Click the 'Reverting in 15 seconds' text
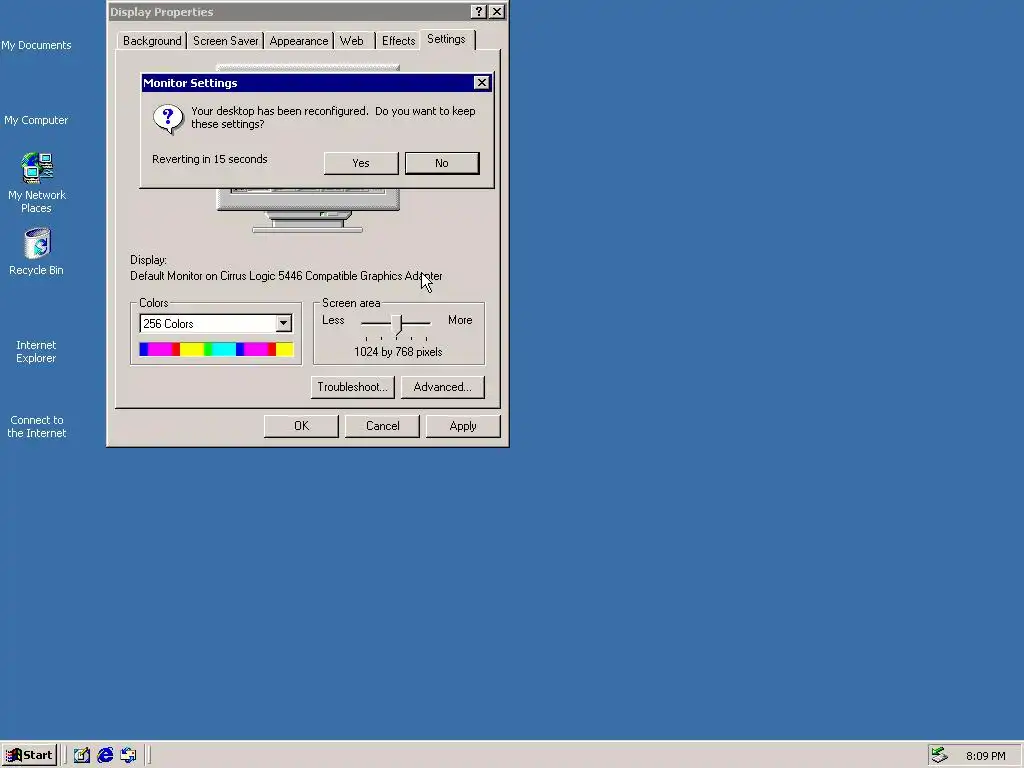 click(x=210, y=159)
